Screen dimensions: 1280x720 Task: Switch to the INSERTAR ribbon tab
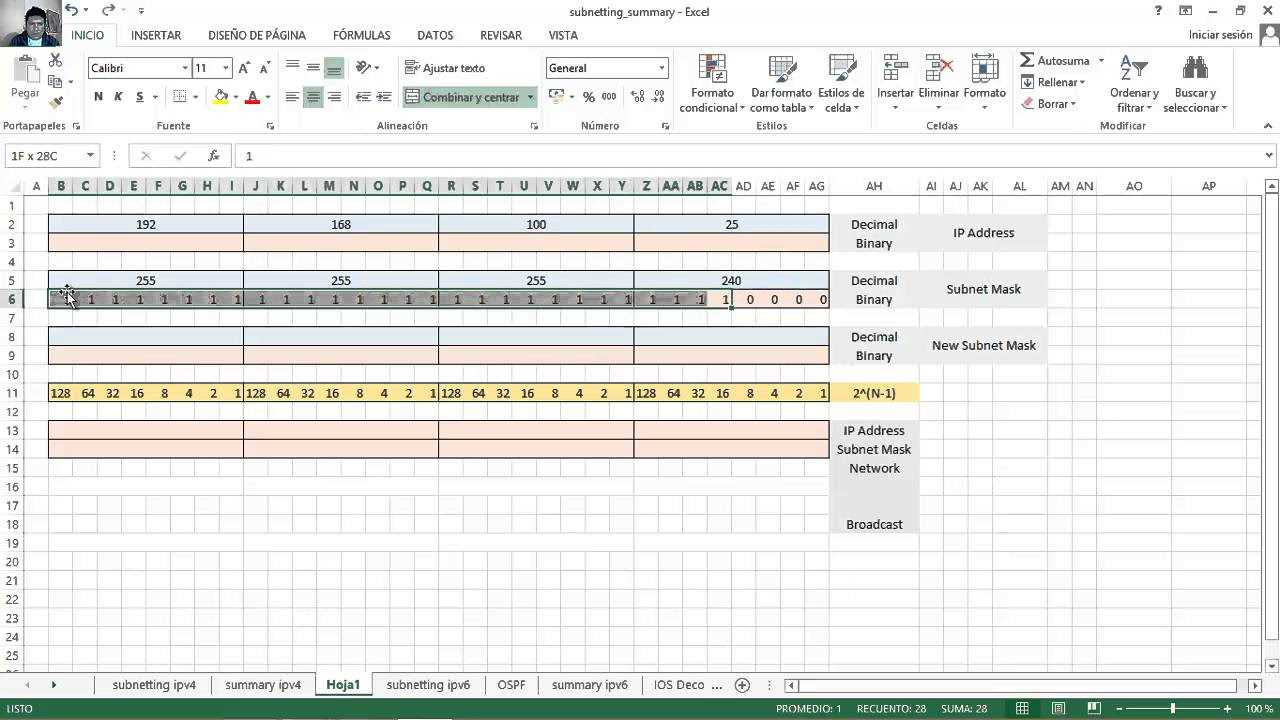pos(156,35)
